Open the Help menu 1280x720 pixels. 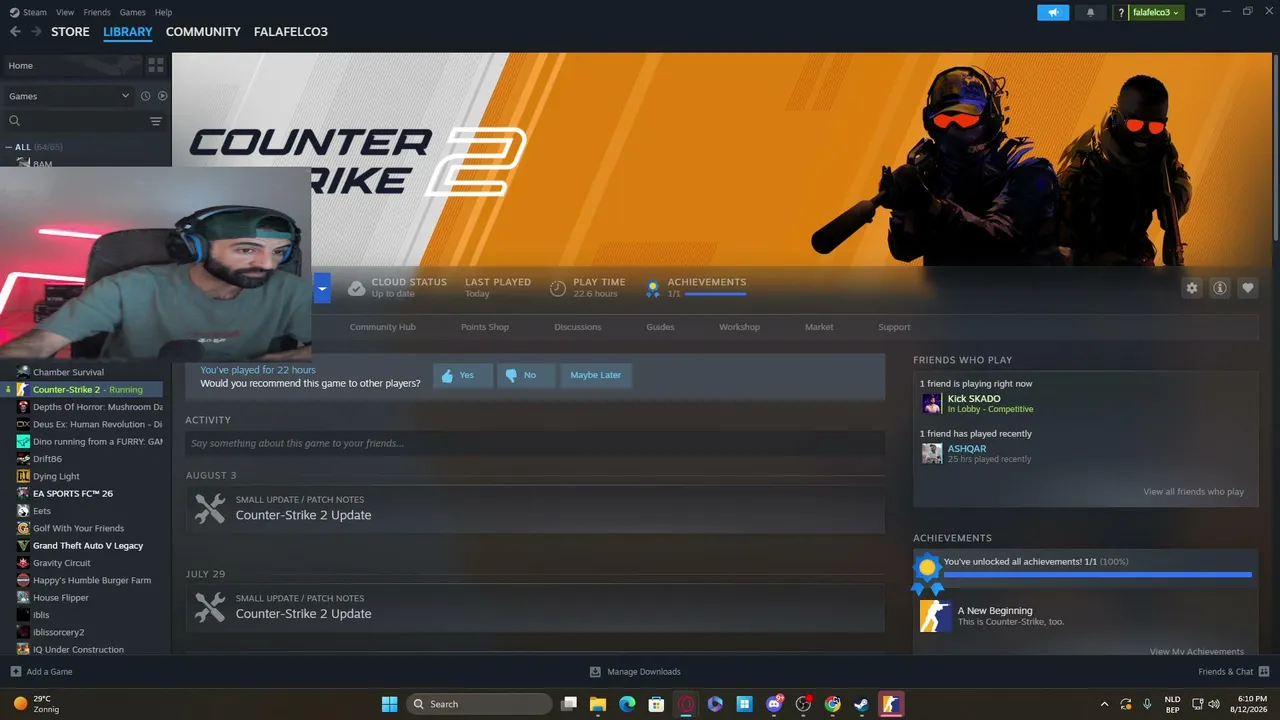(x=163, y=12)
